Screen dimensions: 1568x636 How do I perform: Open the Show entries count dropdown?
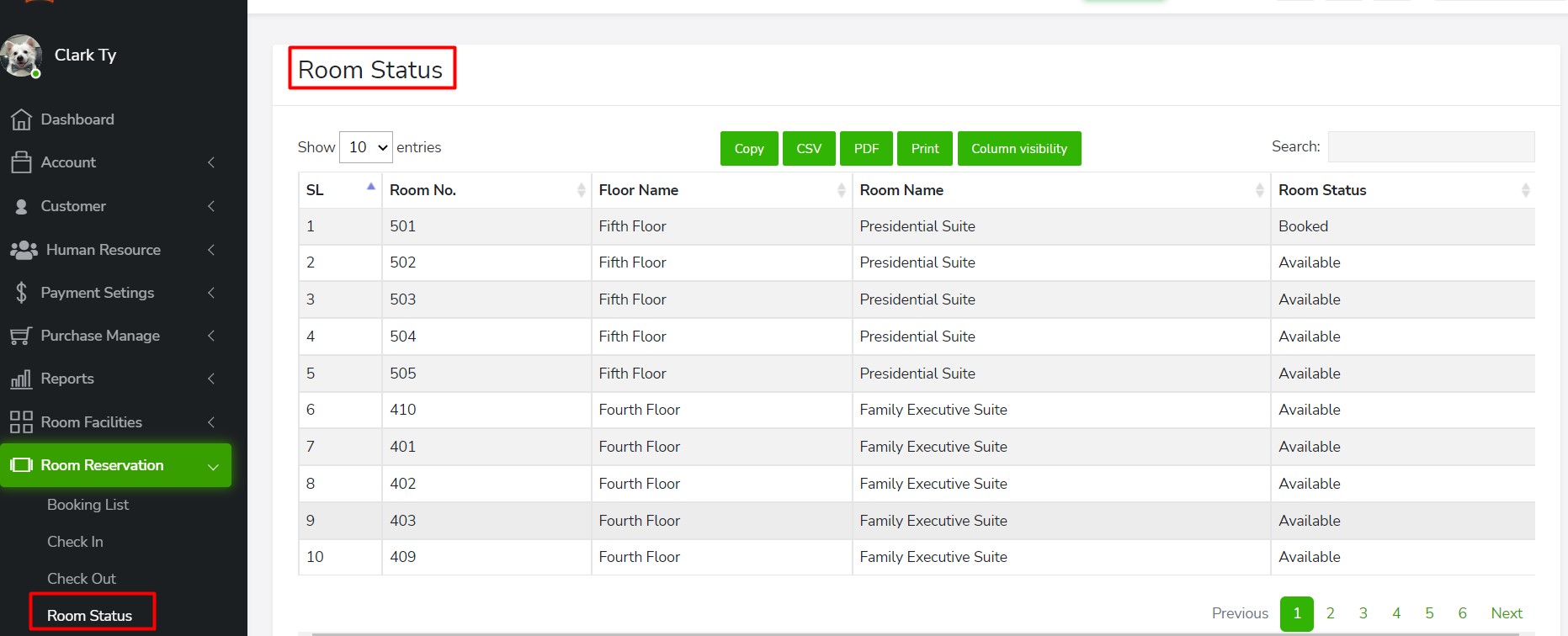pos(366,147)
